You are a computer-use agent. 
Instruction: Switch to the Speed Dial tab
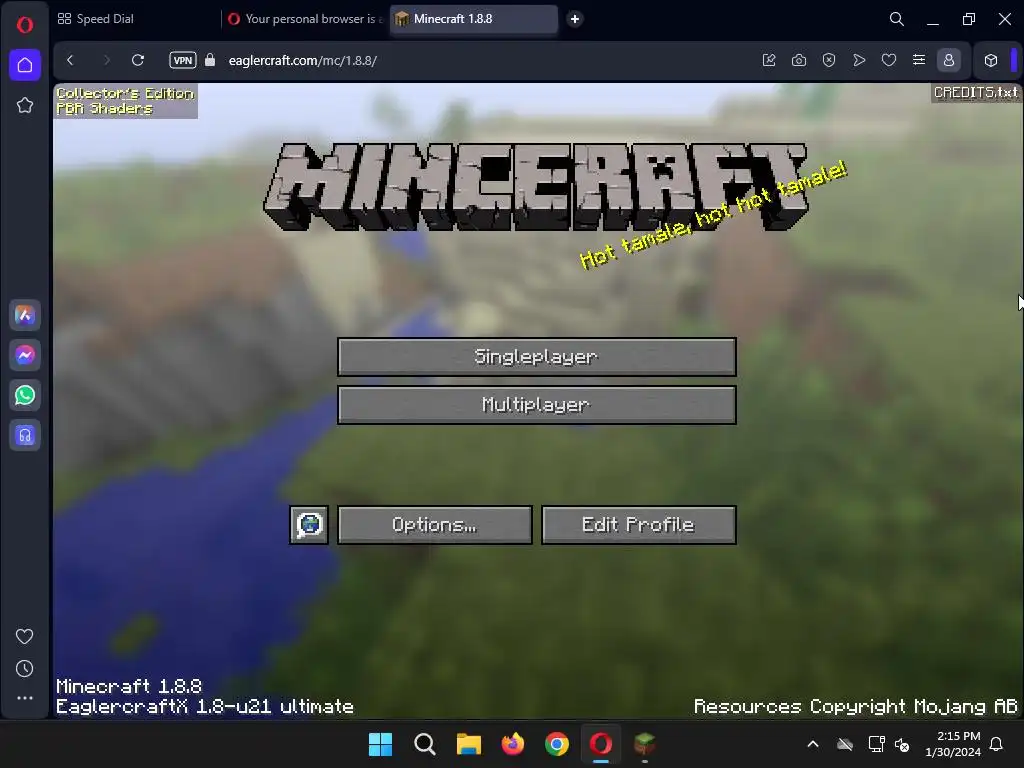[95, 19]
